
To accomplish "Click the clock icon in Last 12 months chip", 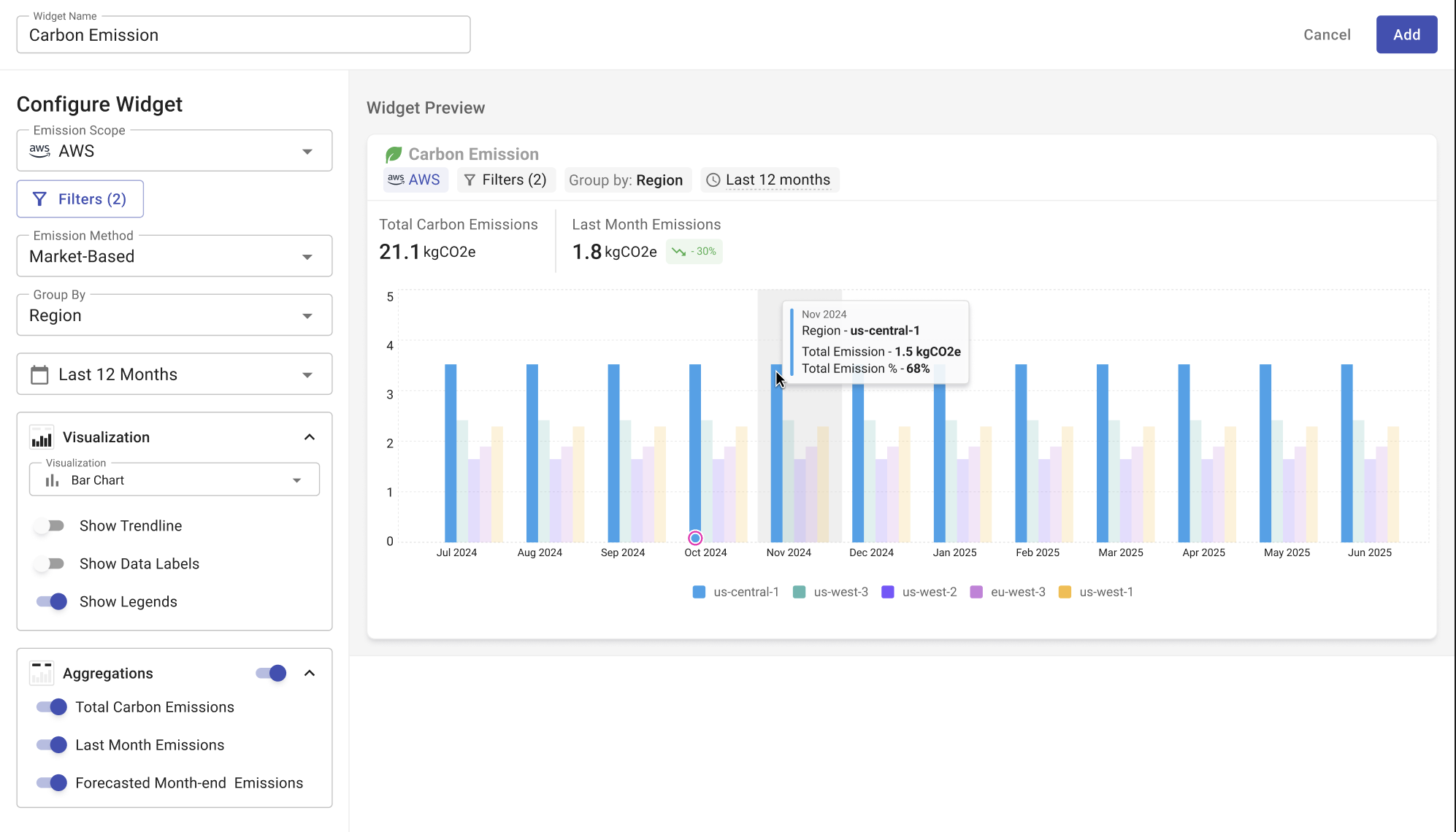I will [x=713, y=180].
